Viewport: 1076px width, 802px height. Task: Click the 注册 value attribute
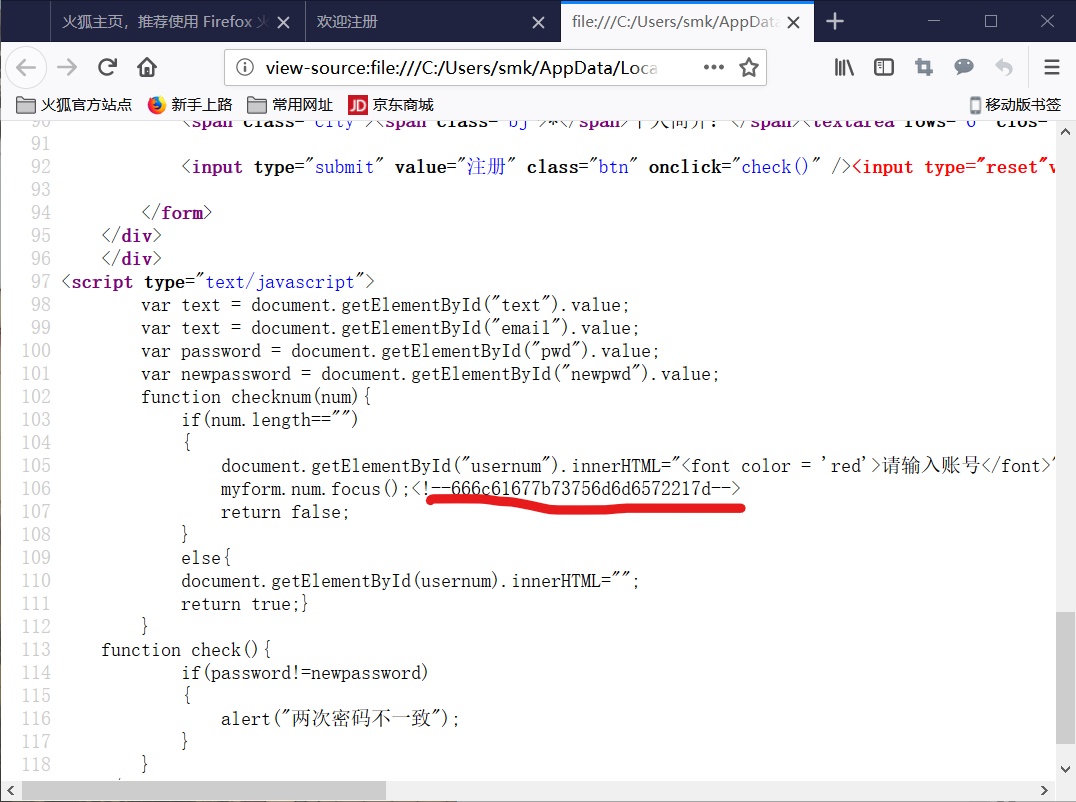coord(487,167)
